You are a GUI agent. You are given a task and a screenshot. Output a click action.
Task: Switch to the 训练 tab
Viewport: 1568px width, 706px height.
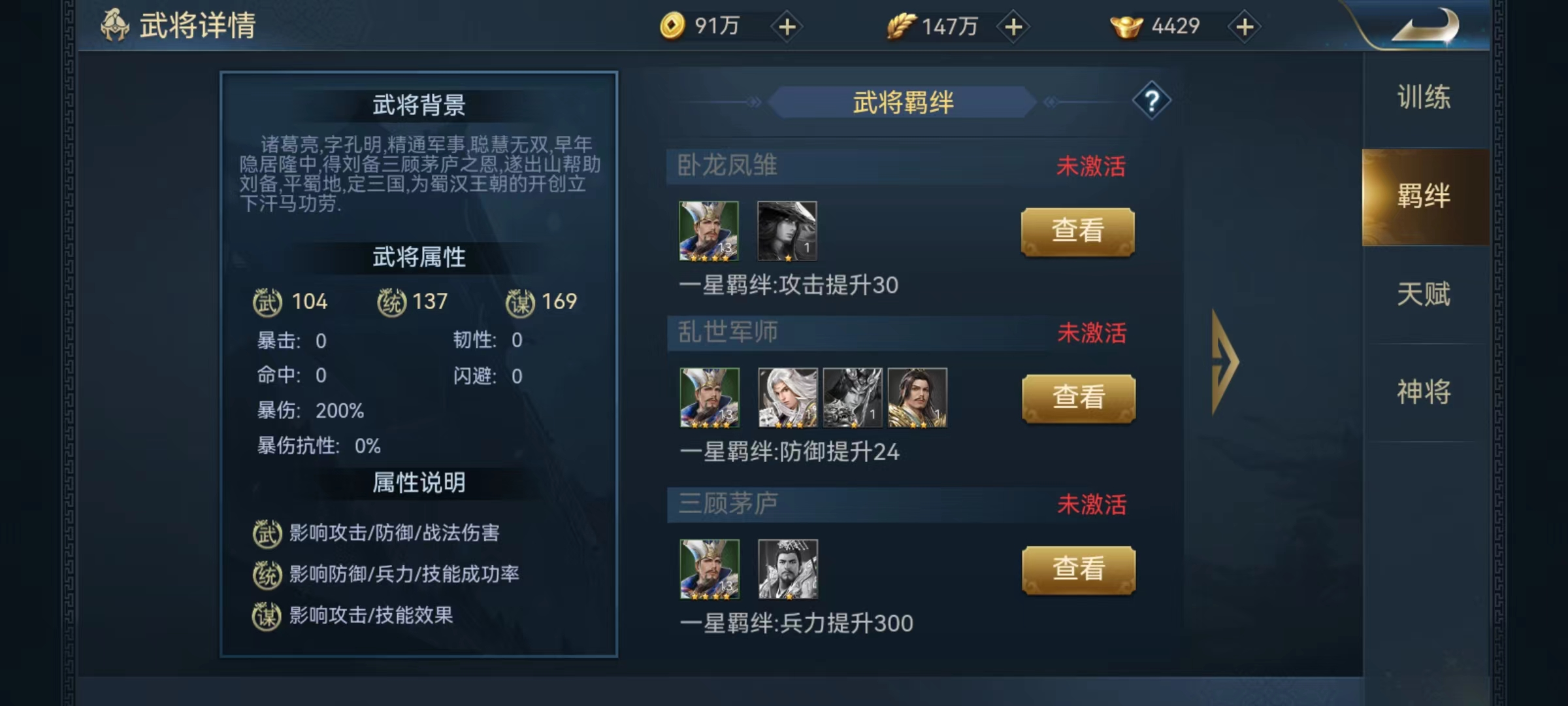pyautogui.click(x=1424, y=97)
